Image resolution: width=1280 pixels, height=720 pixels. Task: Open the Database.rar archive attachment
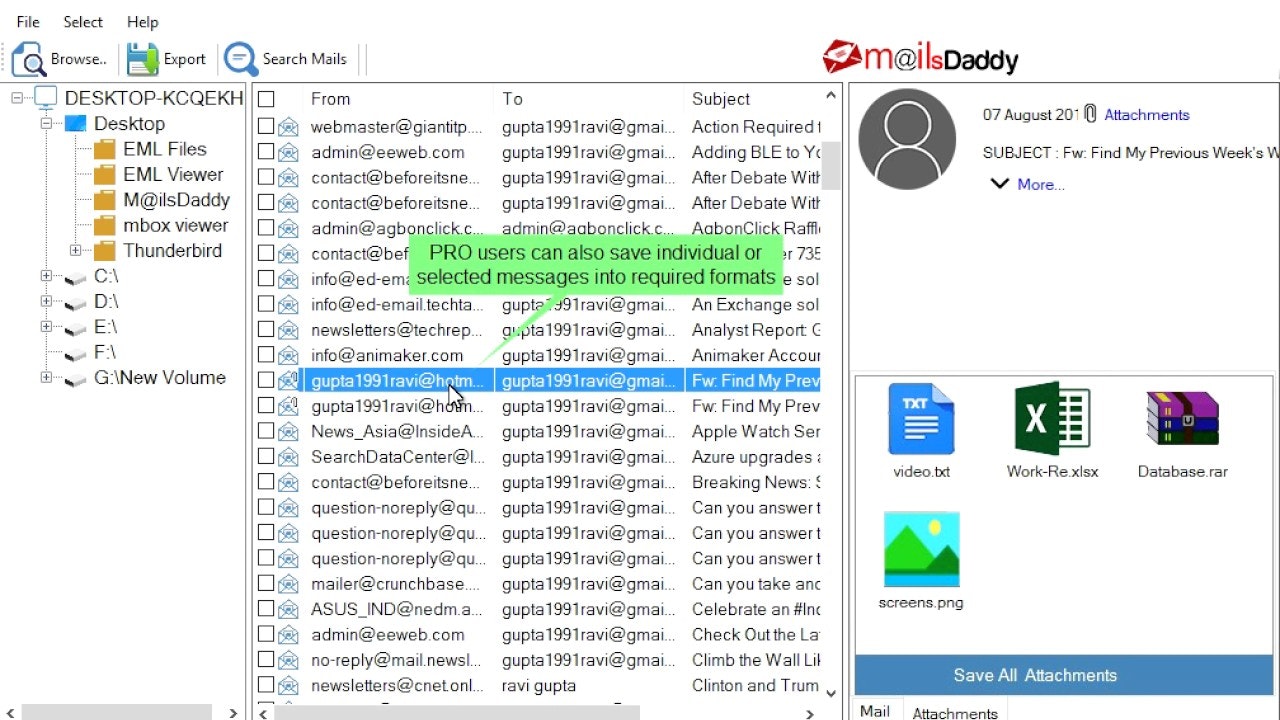tap(1182, 420)
